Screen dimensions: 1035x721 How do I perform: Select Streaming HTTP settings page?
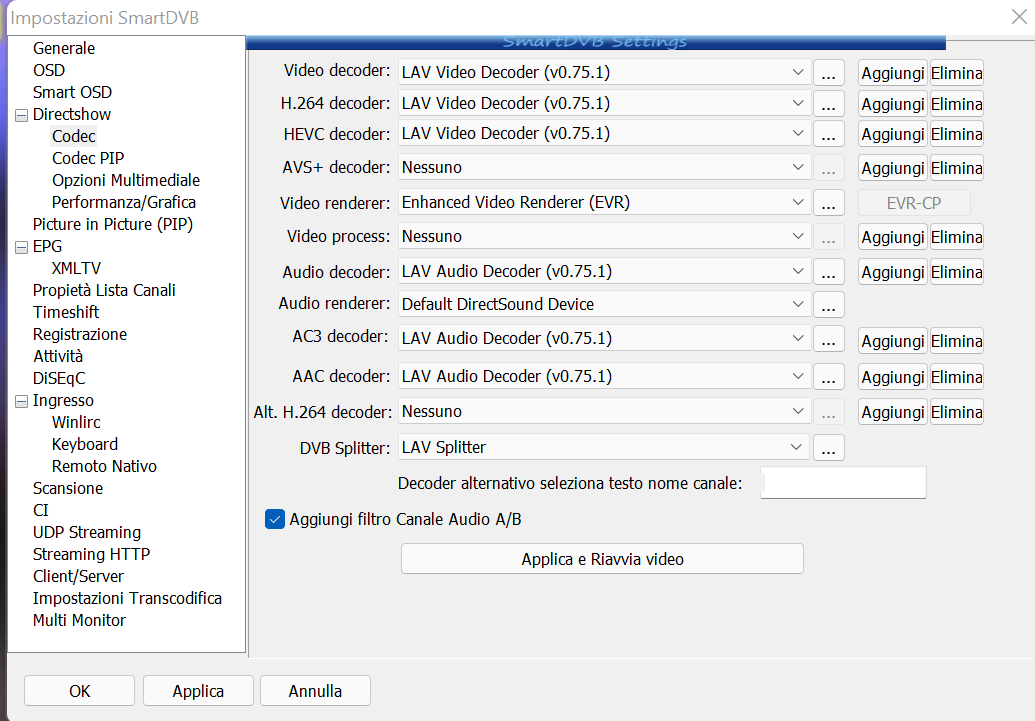tap(92, 554)
